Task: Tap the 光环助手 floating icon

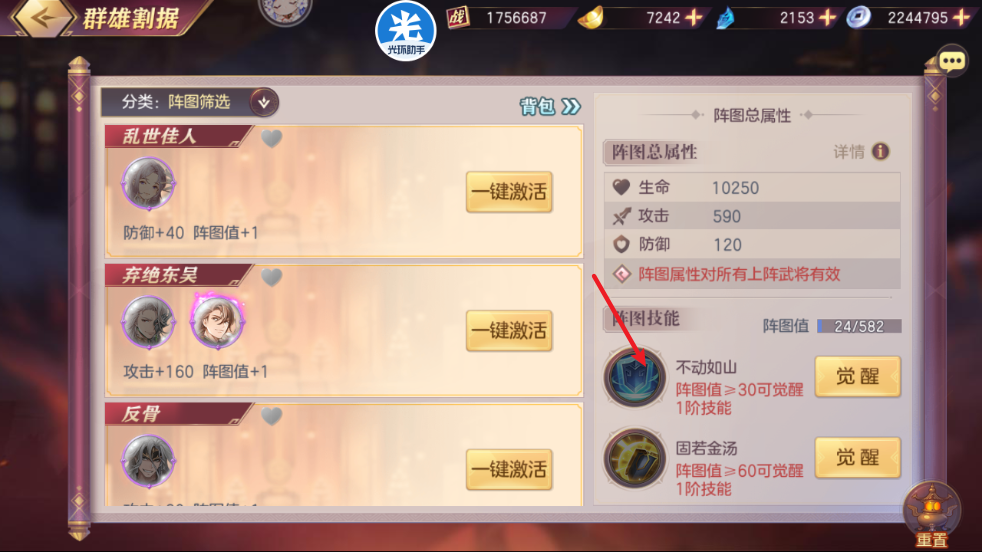Action: click(406, 31)
